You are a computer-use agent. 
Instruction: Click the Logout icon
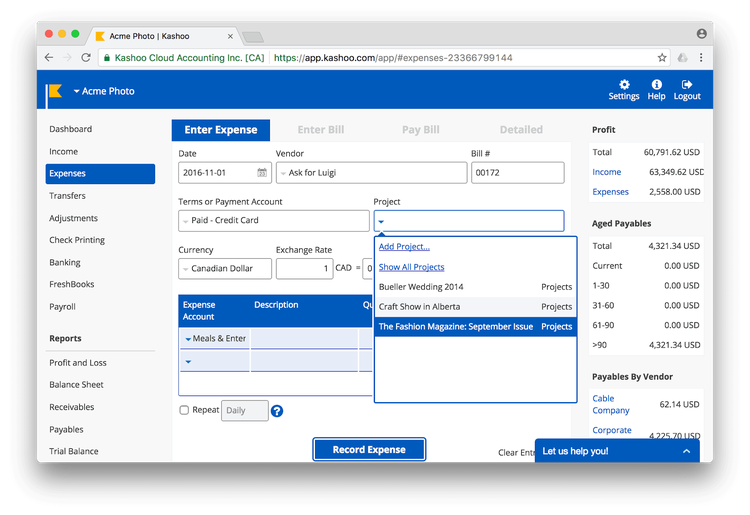coord(687,85)
